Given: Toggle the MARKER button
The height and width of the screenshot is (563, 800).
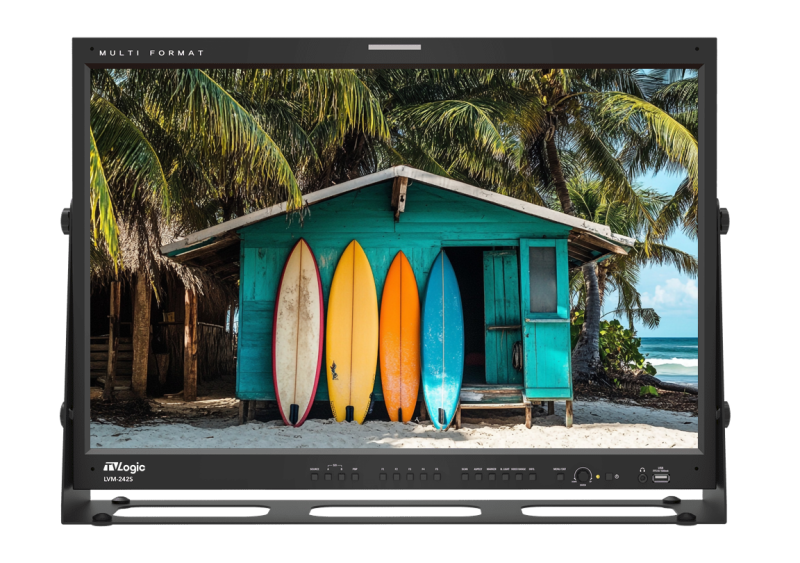Looking at the screenshot, I should click(x=491, y=477).
